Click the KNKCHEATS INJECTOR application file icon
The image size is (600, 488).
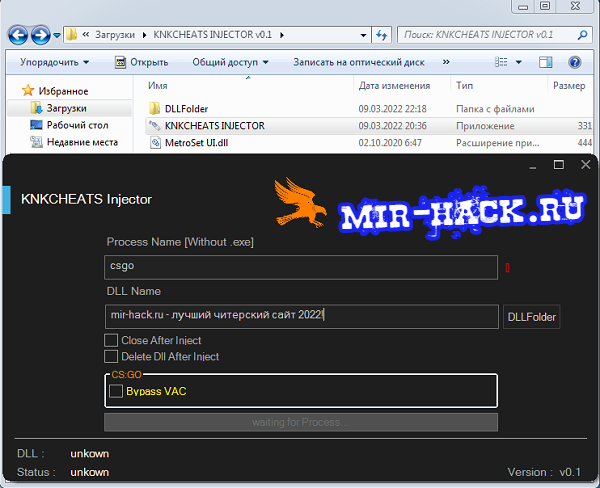coord(155,126)
